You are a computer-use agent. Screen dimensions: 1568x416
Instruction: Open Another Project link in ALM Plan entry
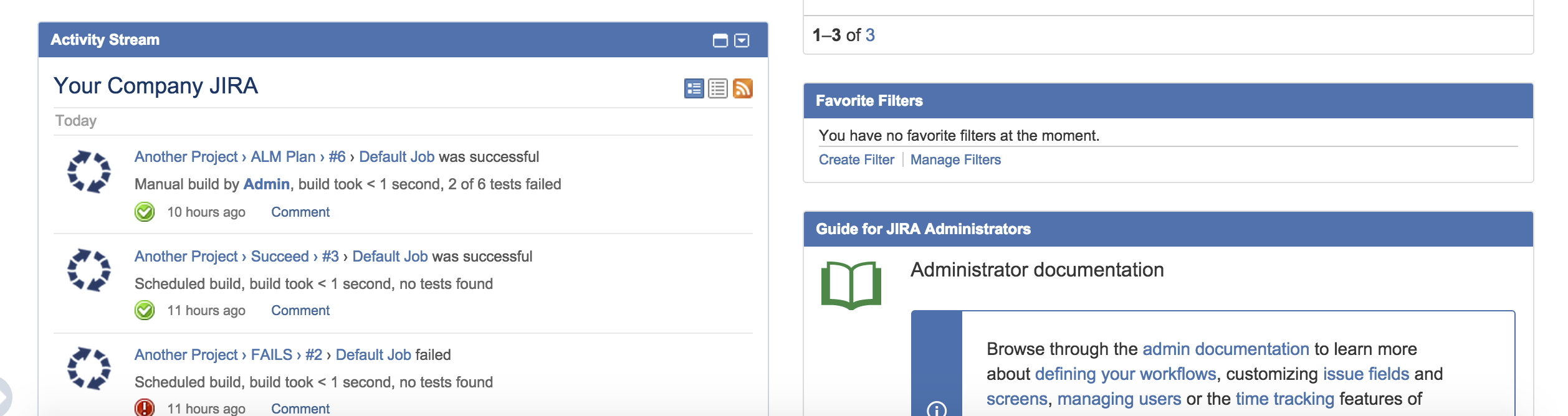pos(186,157)
